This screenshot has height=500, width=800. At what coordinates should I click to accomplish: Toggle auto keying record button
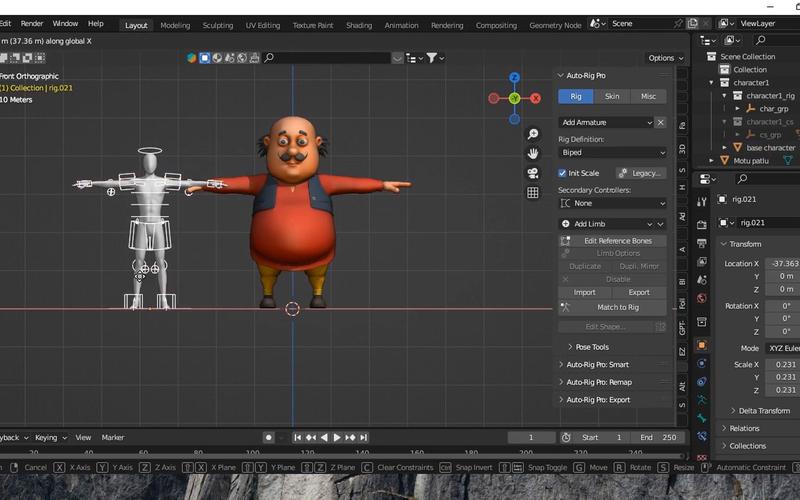tap(268, 437)
